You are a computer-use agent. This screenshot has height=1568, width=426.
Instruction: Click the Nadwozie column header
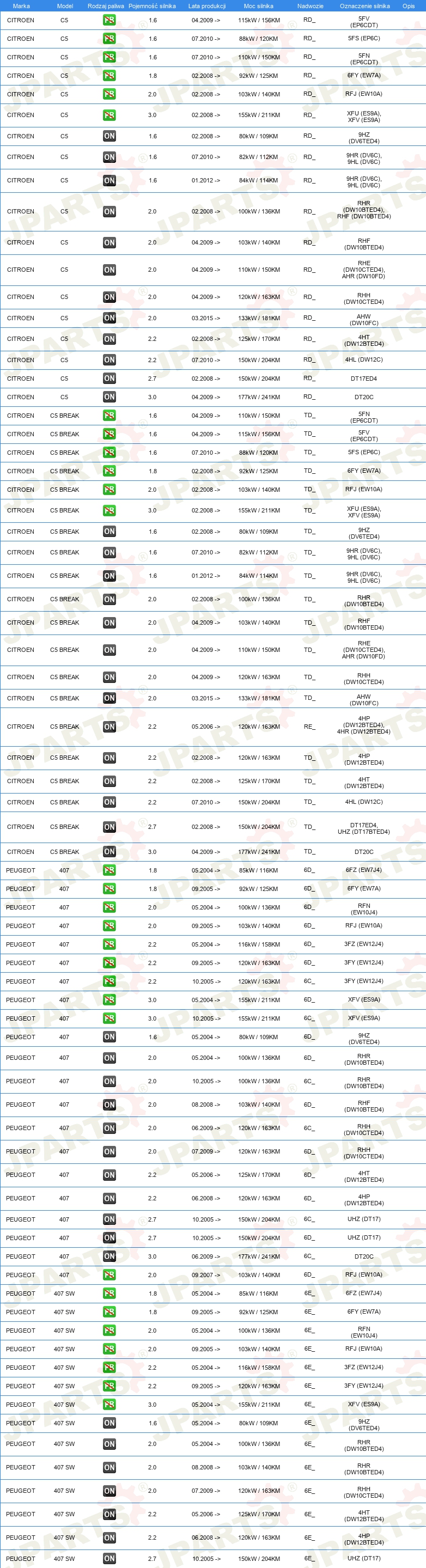(311, 6)
